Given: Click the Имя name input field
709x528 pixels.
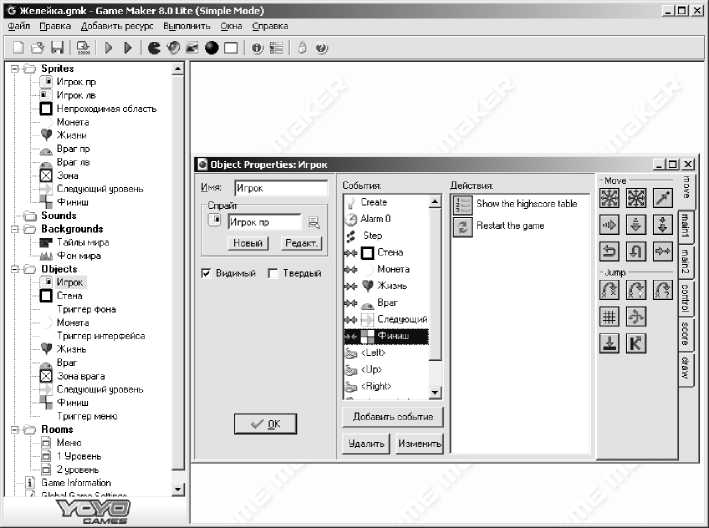Looking at the screenshot, I should pos(281,188).
